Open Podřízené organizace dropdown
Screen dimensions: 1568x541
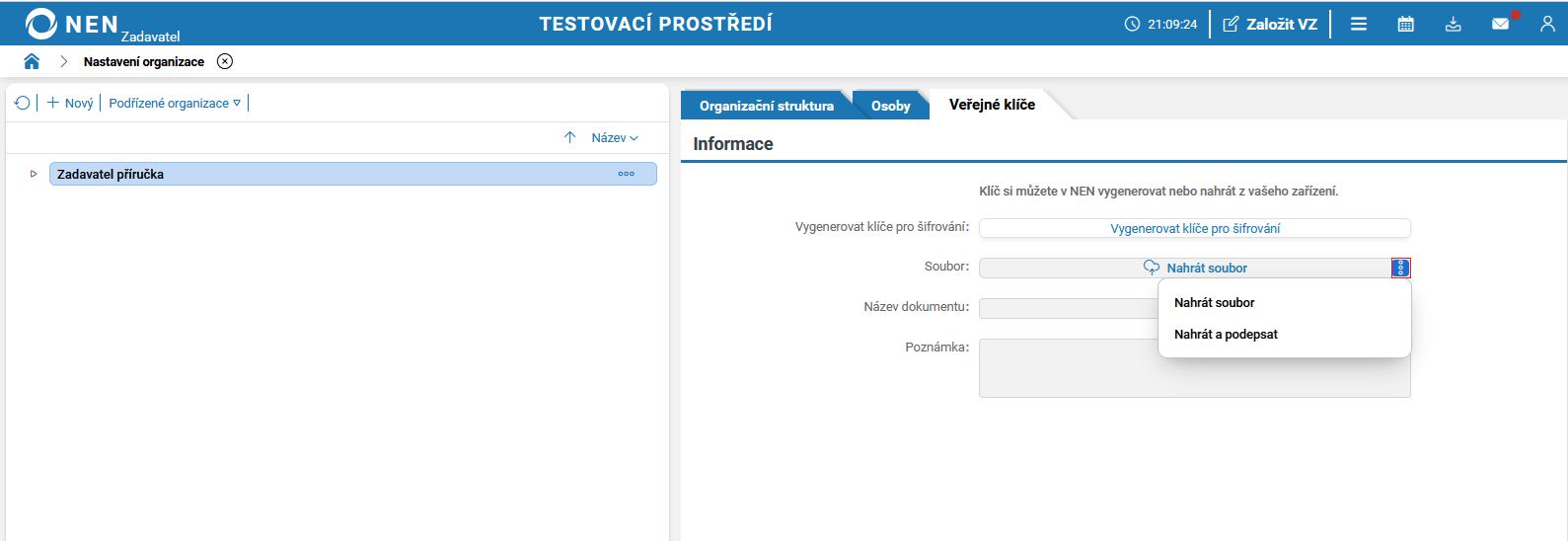[175, 103]
